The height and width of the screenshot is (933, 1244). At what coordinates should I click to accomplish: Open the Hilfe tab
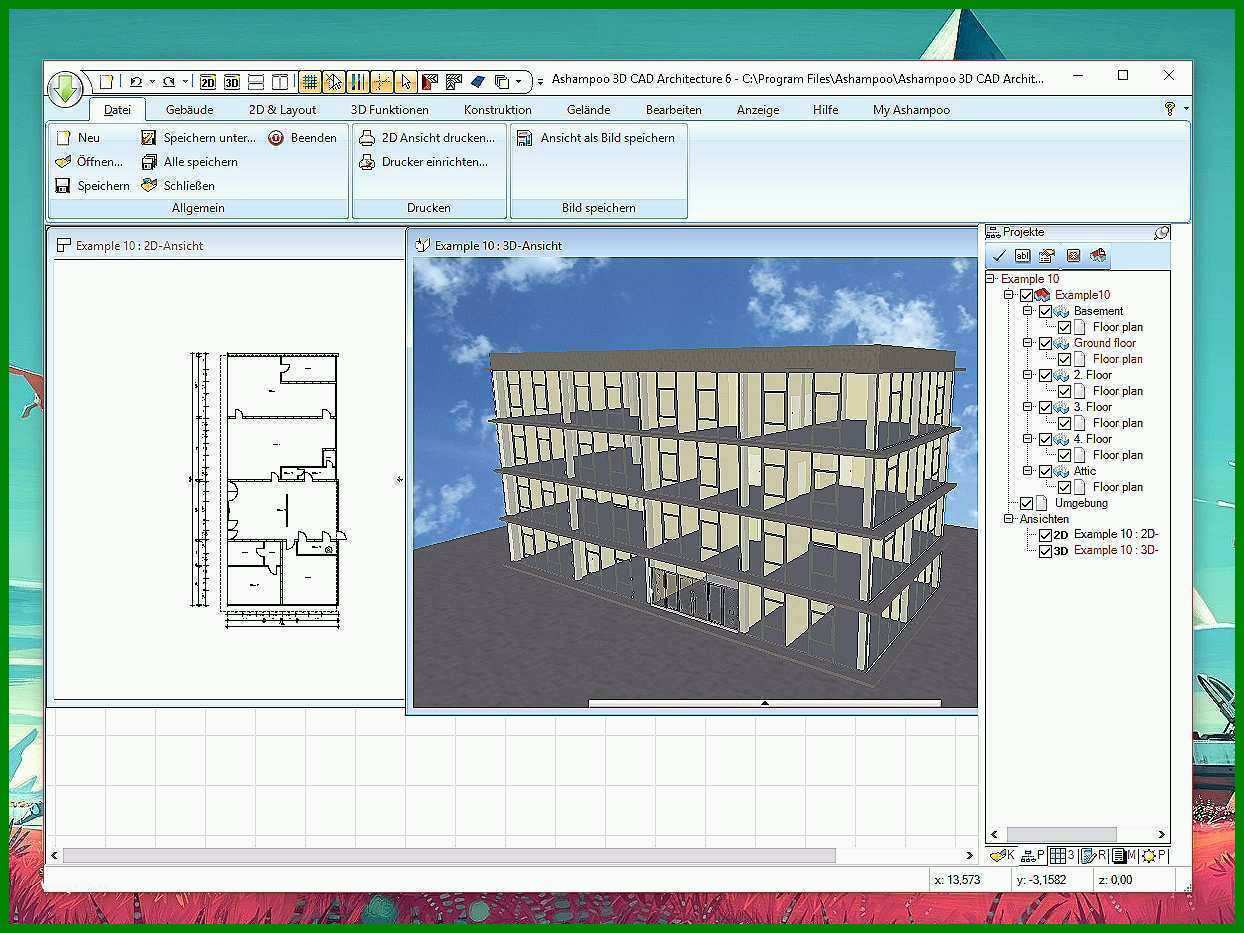tap(826, 110)
